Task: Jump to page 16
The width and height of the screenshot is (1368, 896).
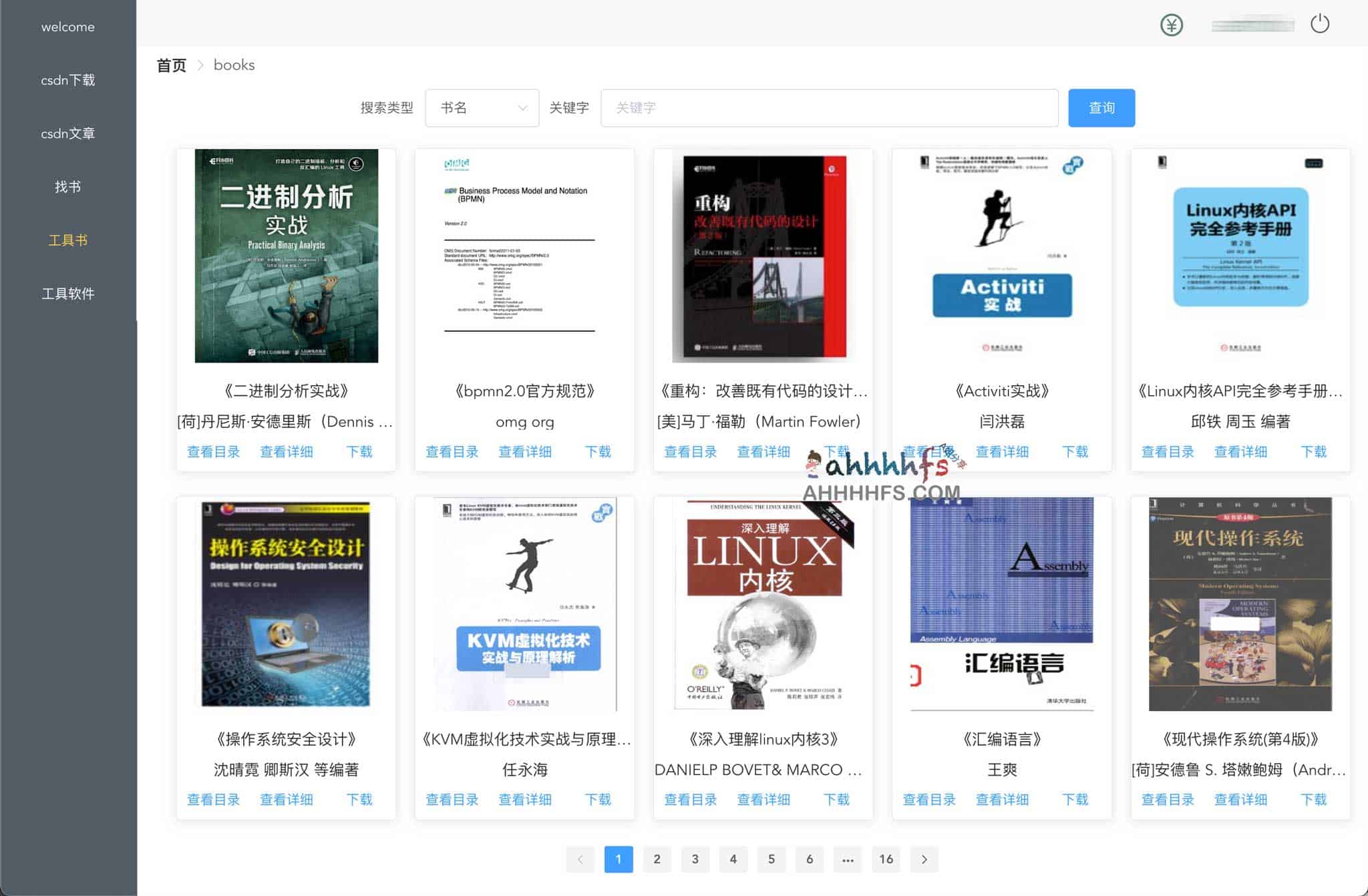Action: coord(886,859)
